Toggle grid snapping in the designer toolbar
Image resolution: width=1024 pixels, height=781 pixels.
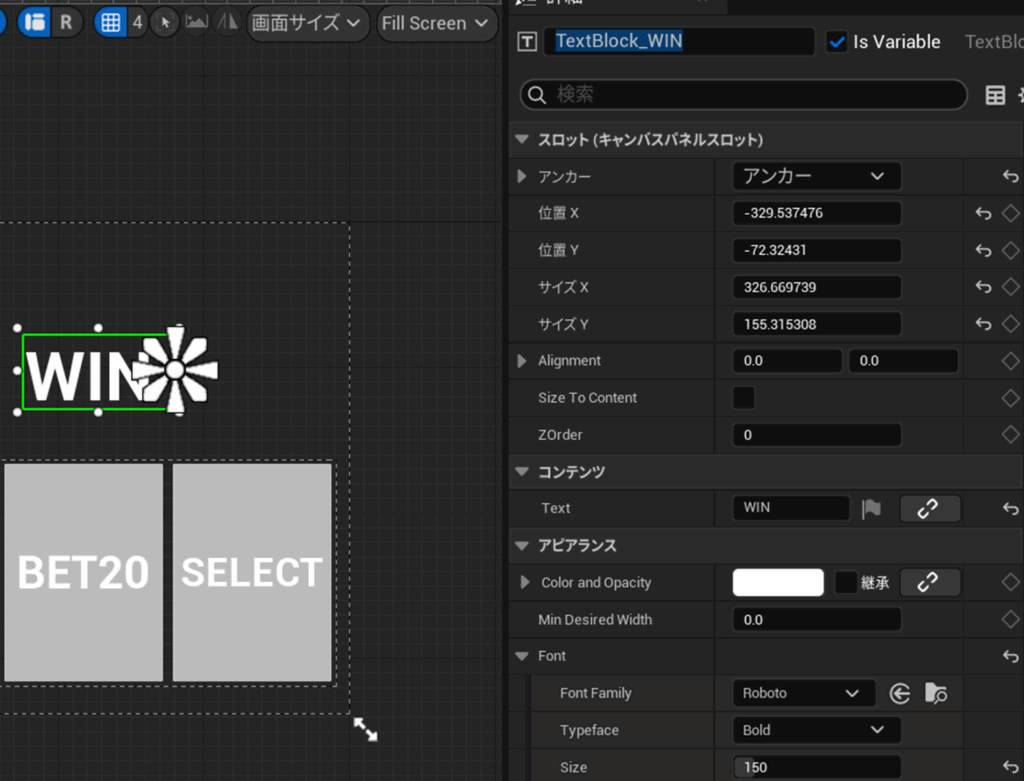click(110, 22)
